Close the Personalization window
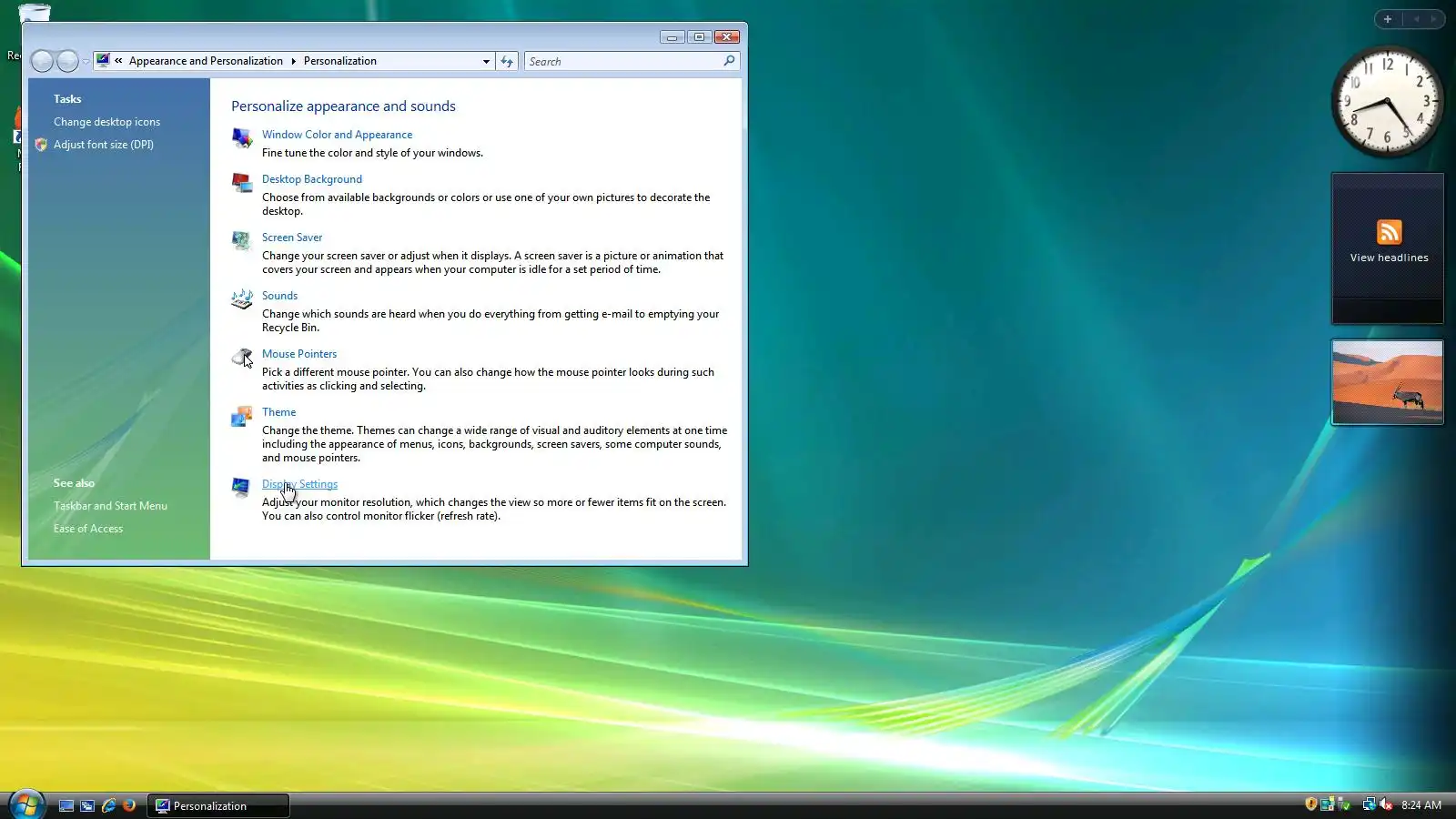Image resolution: width=1456 pixels, height=819 pixels. point(726,37)
